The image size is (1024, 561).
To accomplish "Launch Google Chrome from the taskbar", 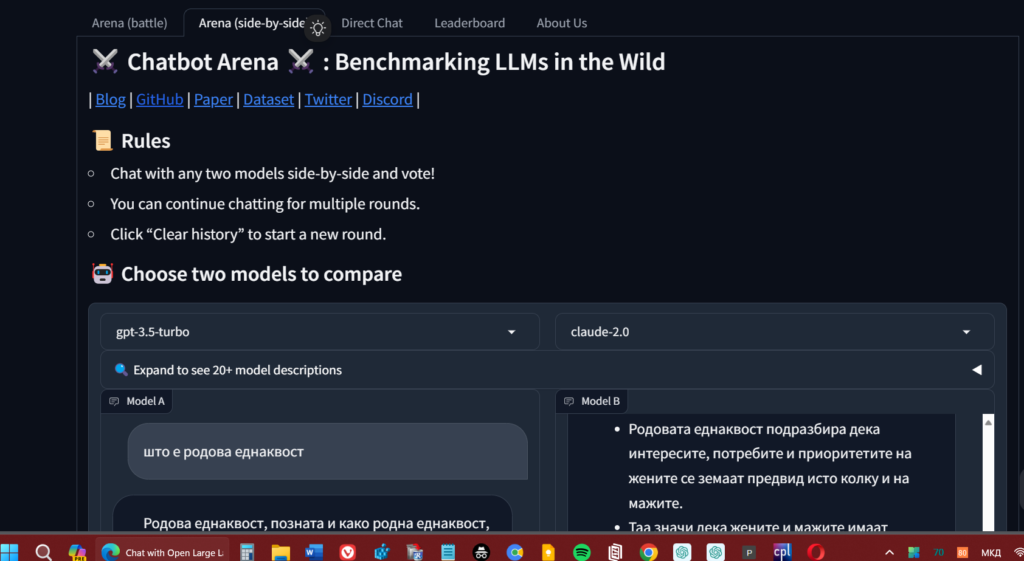I will coord(648,553).
